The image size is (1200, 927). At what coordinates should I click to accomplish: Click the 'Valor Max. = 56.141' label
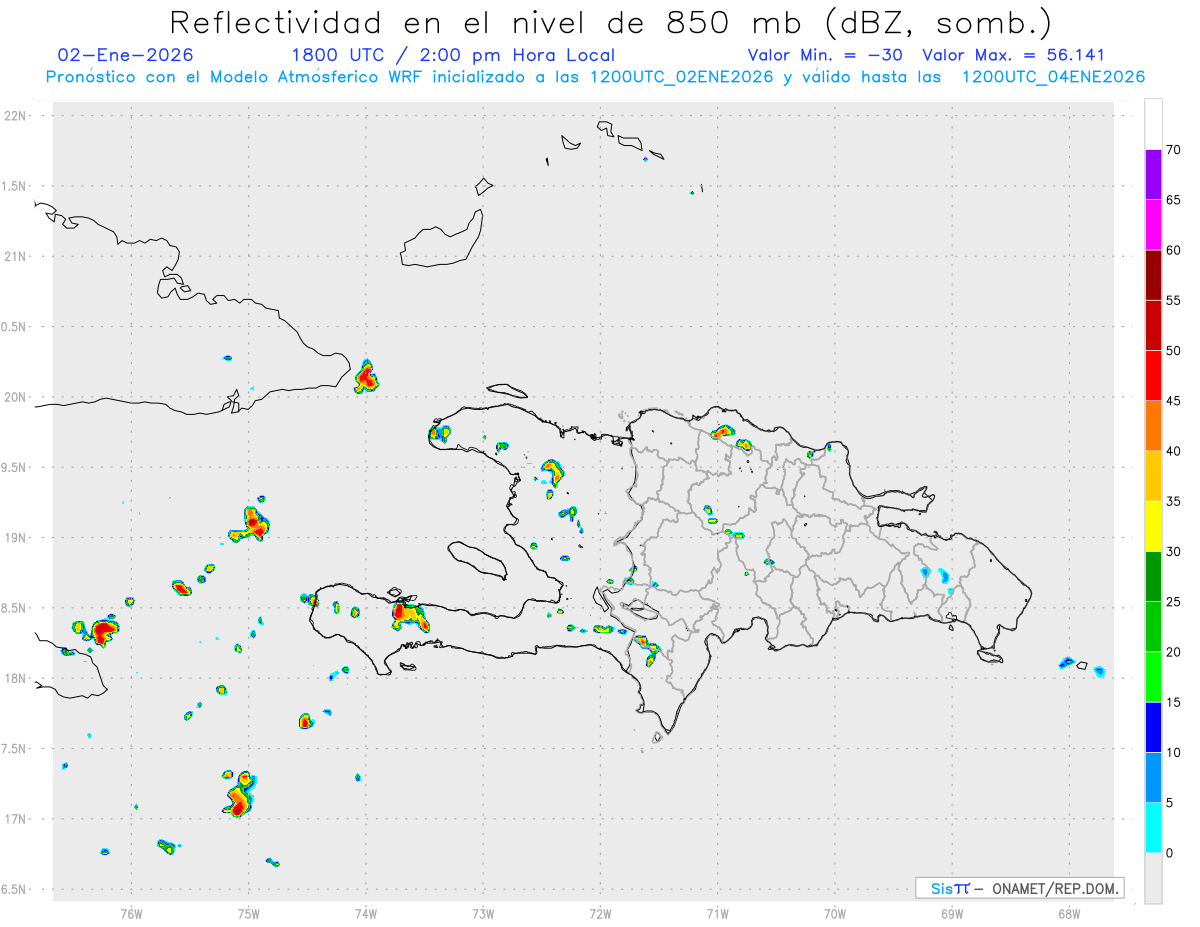pos(1014,55)
